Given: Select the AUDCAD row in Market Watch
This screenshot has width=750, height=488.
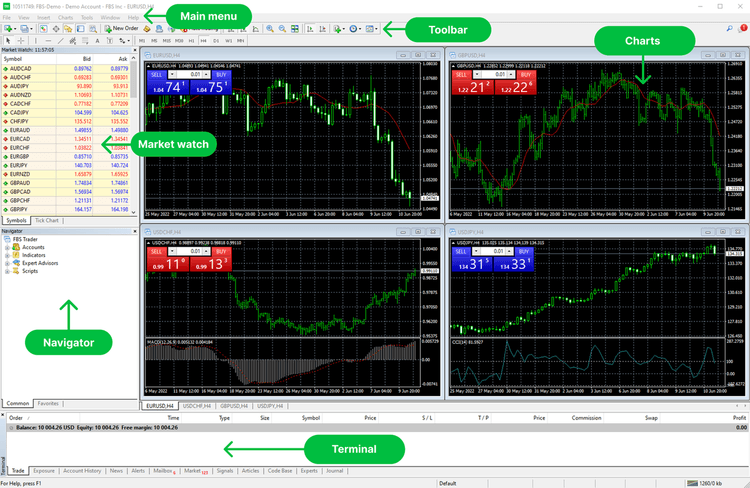Looking at the screenshot, I should [65, 69].
